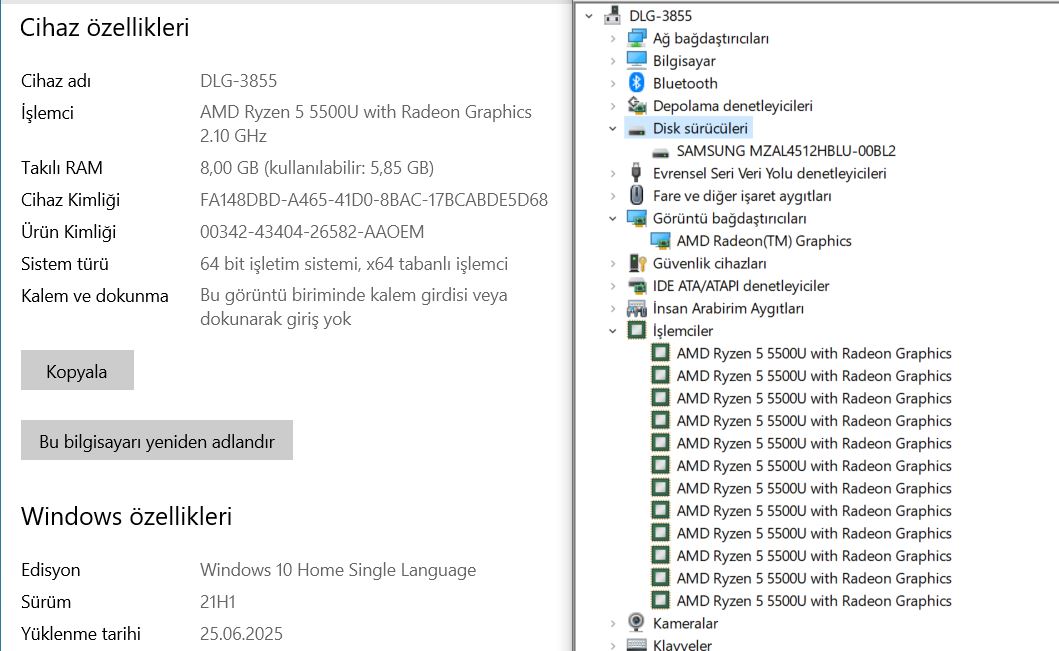Collapse the İşlemciler node arrow
1059x651 pixels.
click(613, 331)
